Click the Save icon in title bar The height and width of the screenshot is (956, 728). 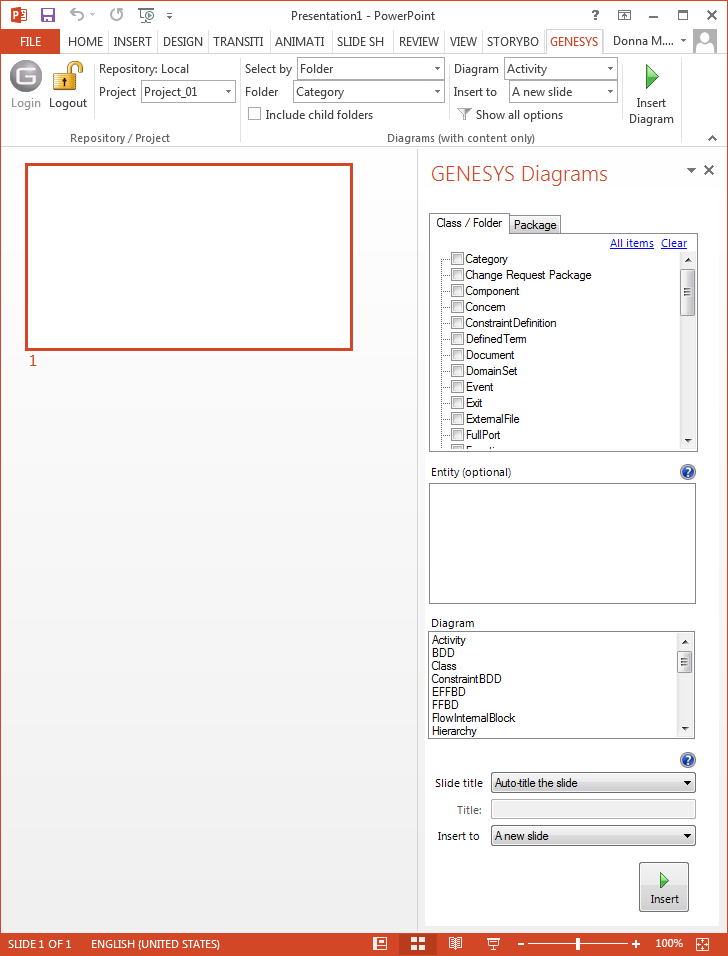pos(48,15)
